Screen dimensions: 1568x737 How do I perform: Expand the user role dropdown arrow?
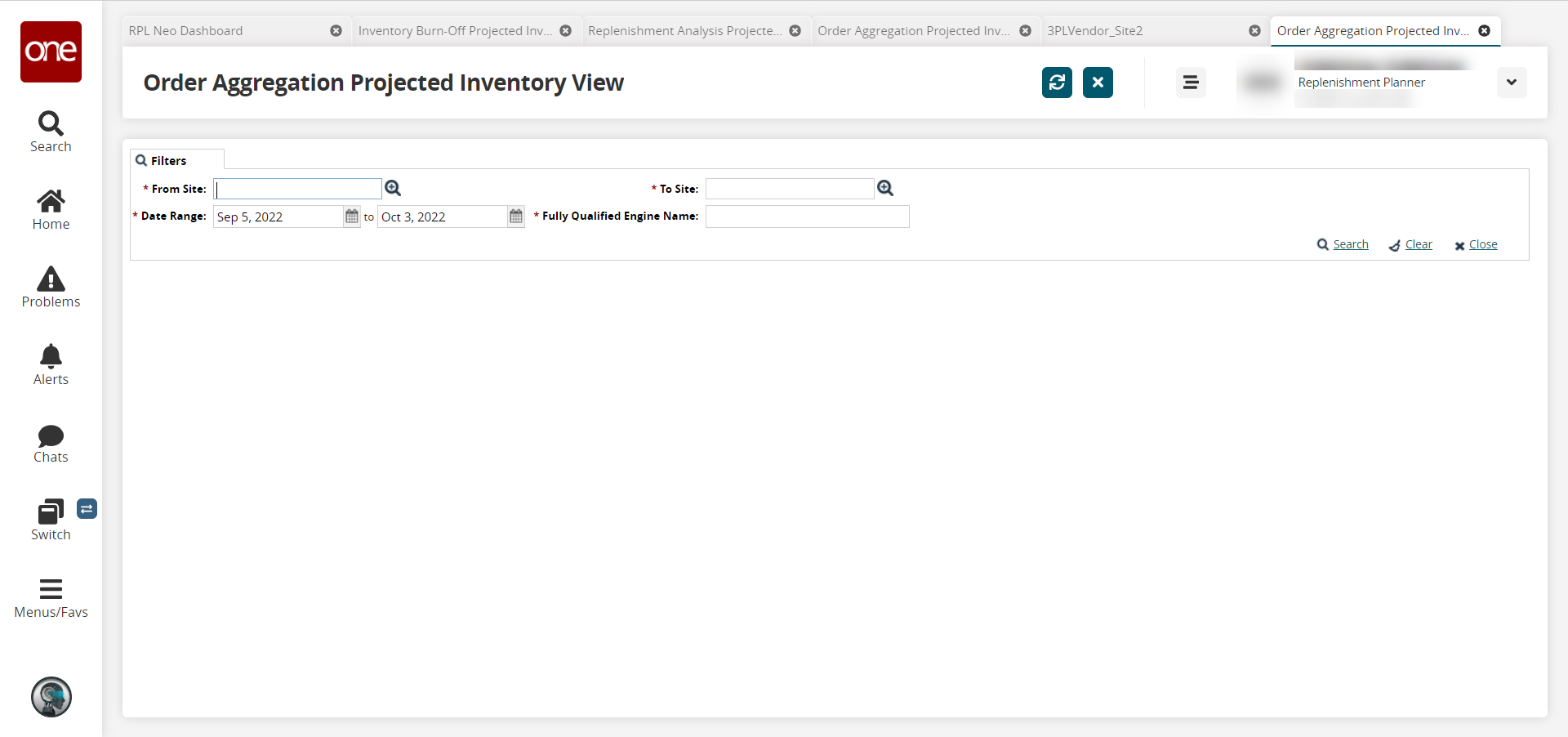pyautogui.click(x=1512, y=83)
